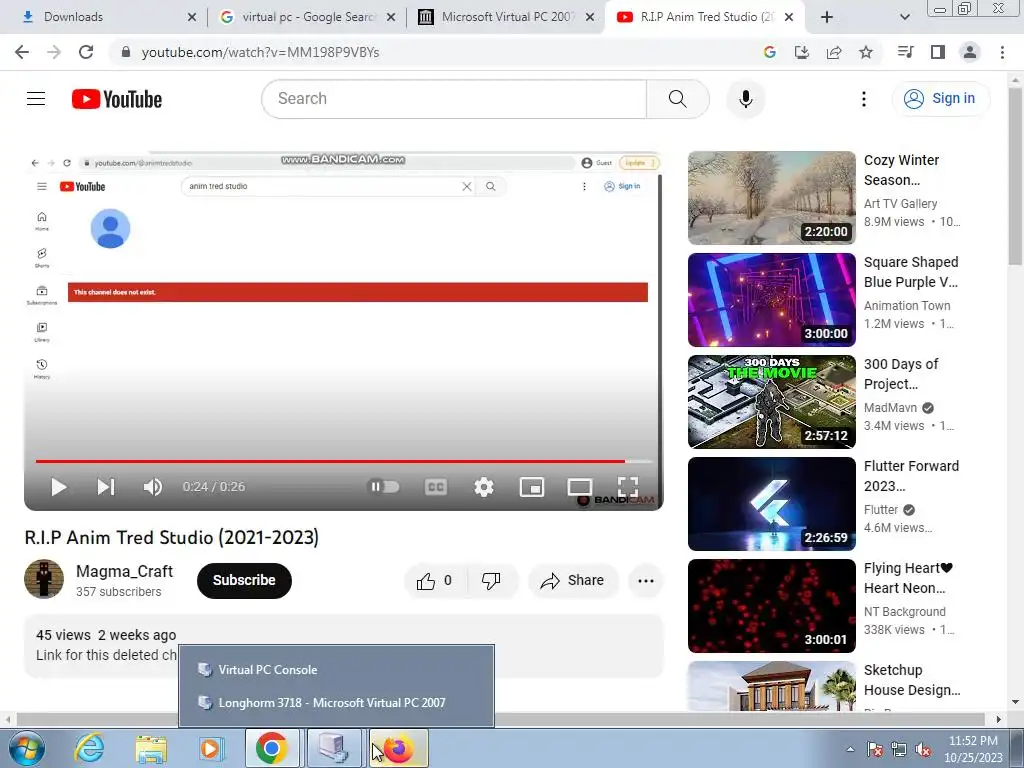Focus the YouTube search field
Screen dimensions: 1024x768
pyautogui.click(x=454, y=99)
